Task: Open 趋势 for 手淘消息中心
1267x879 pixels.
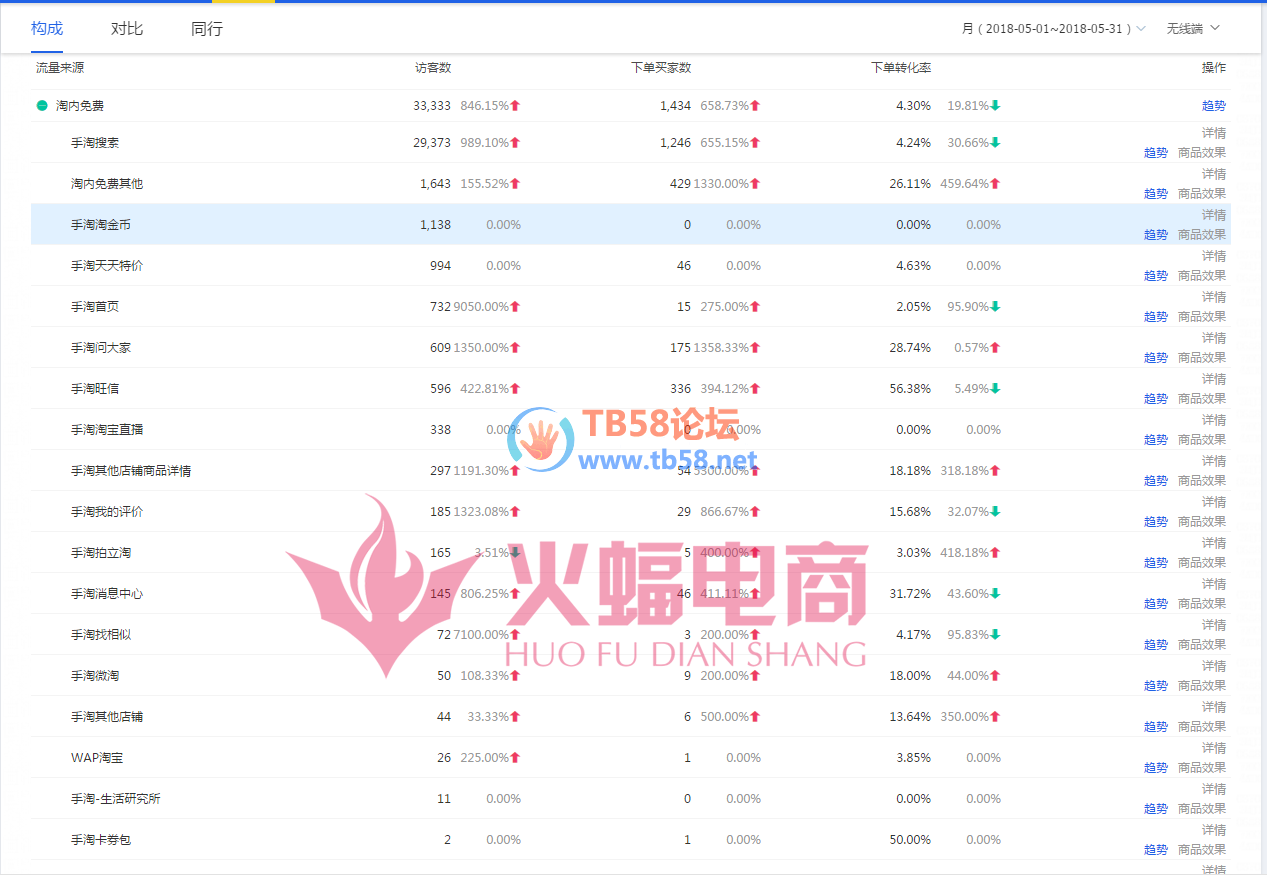Action: (x=1156, y=604)
